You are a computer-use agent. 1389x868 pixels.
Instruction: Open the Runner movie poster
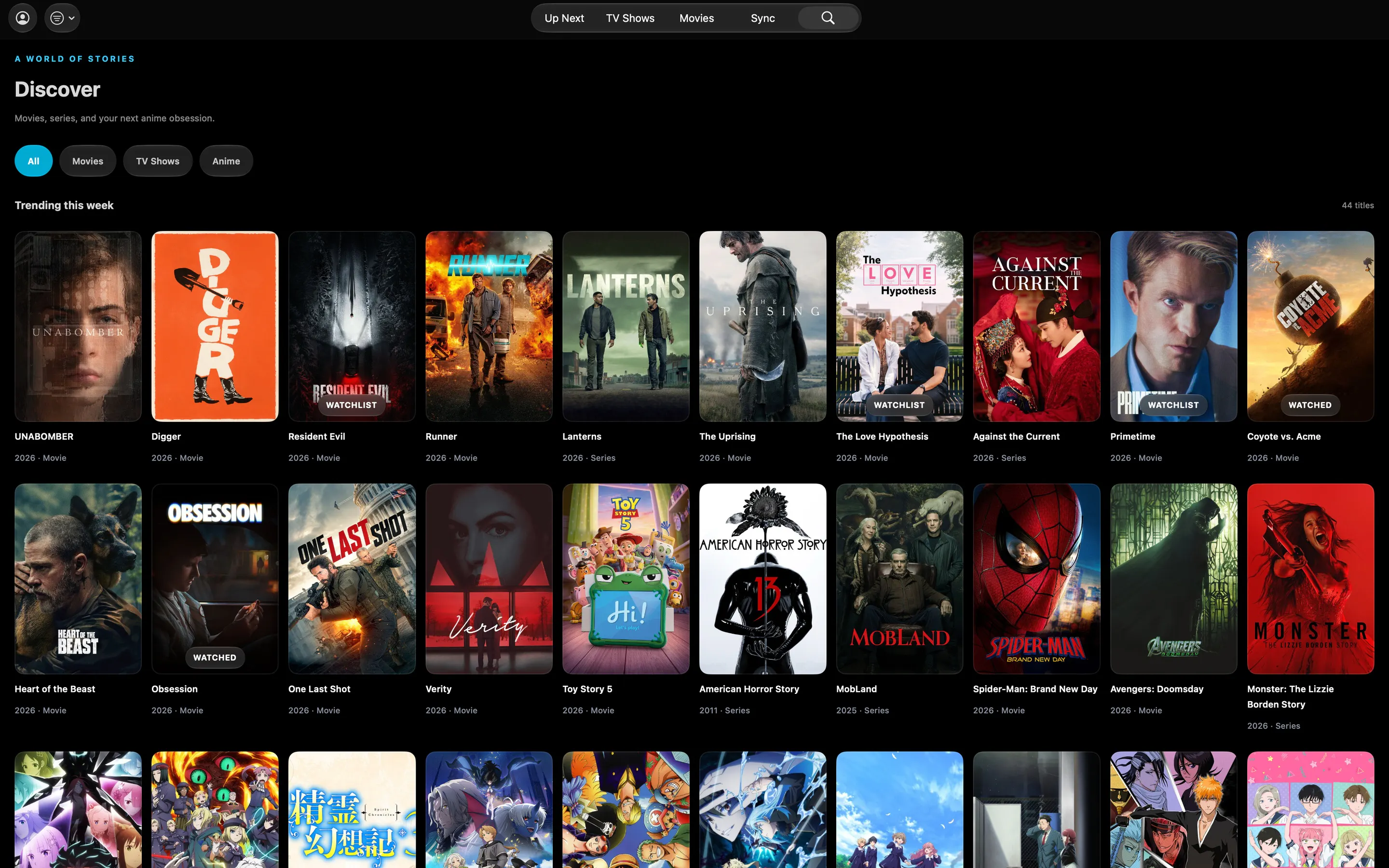click(489, 326)
